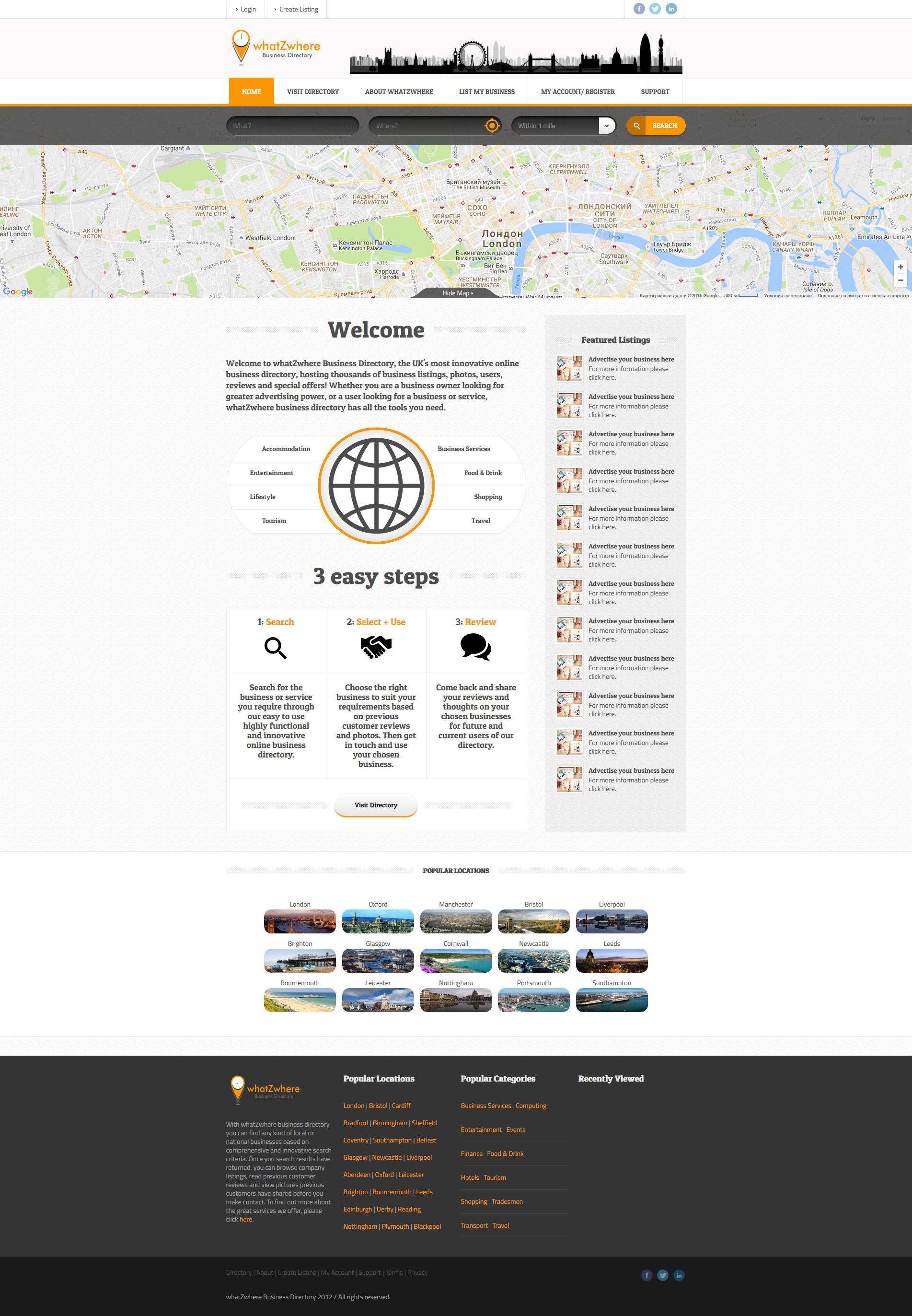Screen dimensions: 912x1316
Task: Click the whatZwhere header logo
Action: (276, 47)
